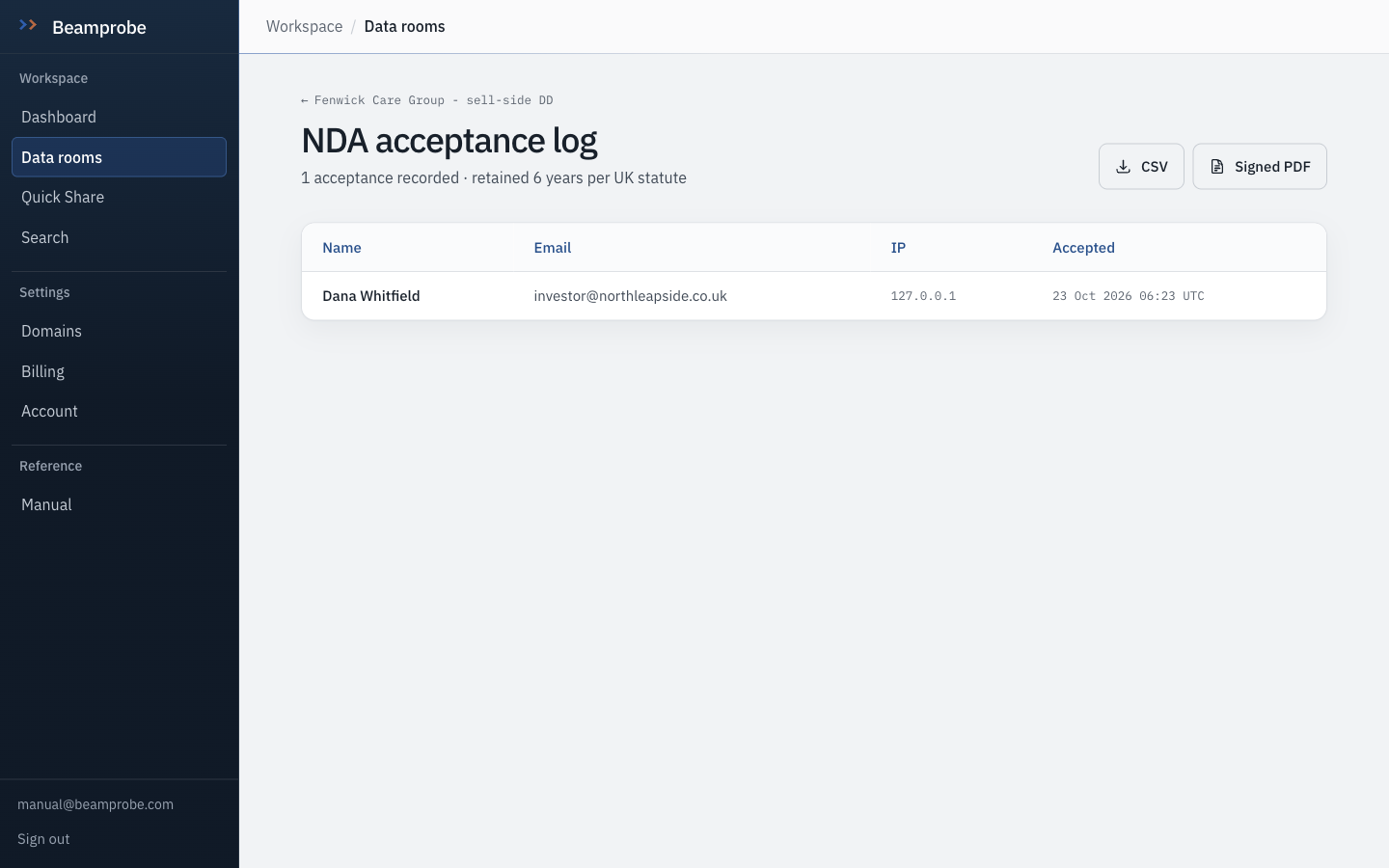The height and width of the screenshot is (868, 1389).
Task: Click the Workspace section label in sidebar
Action: 53,78
